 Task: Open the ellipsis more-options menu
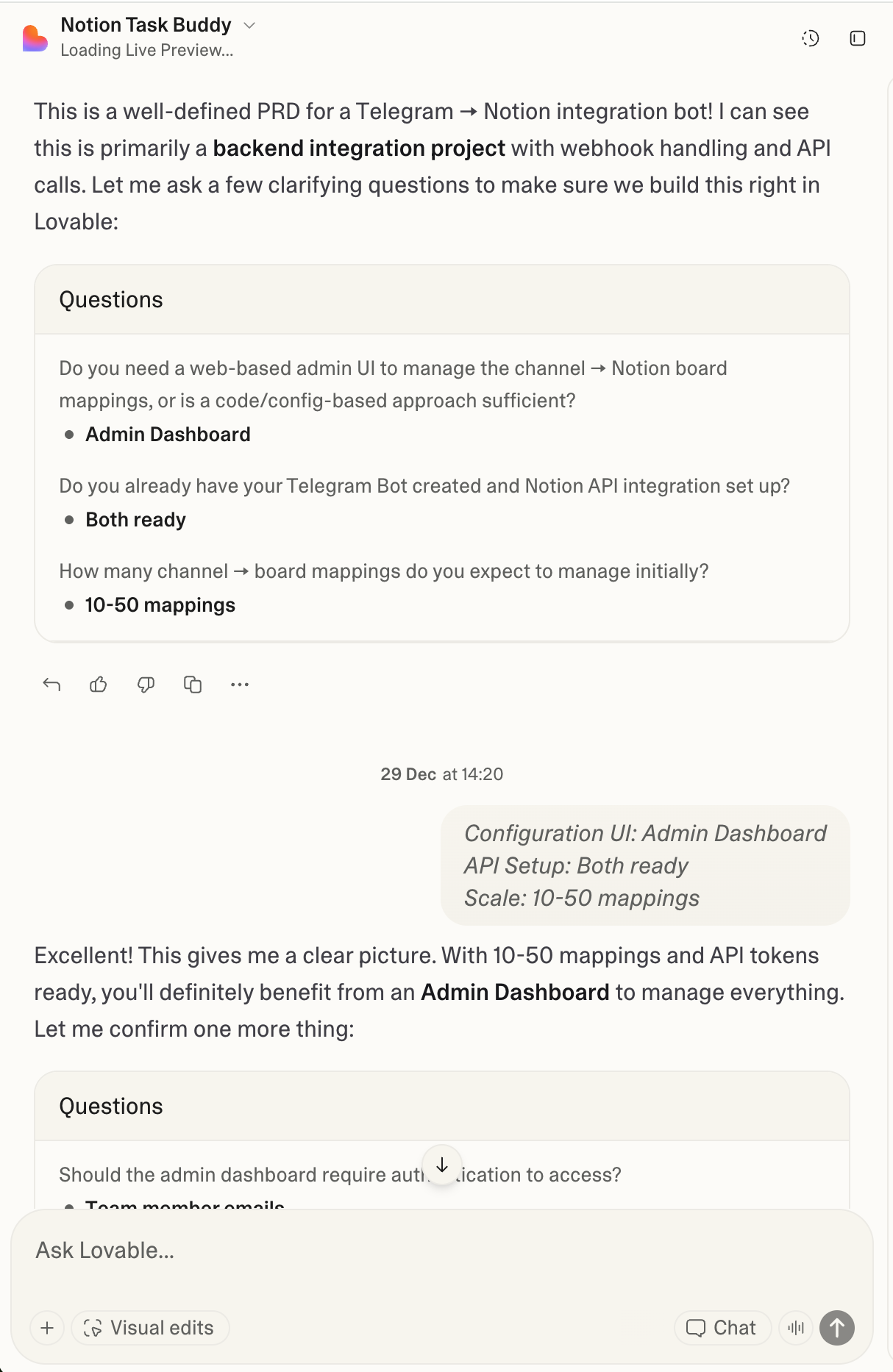240,684
